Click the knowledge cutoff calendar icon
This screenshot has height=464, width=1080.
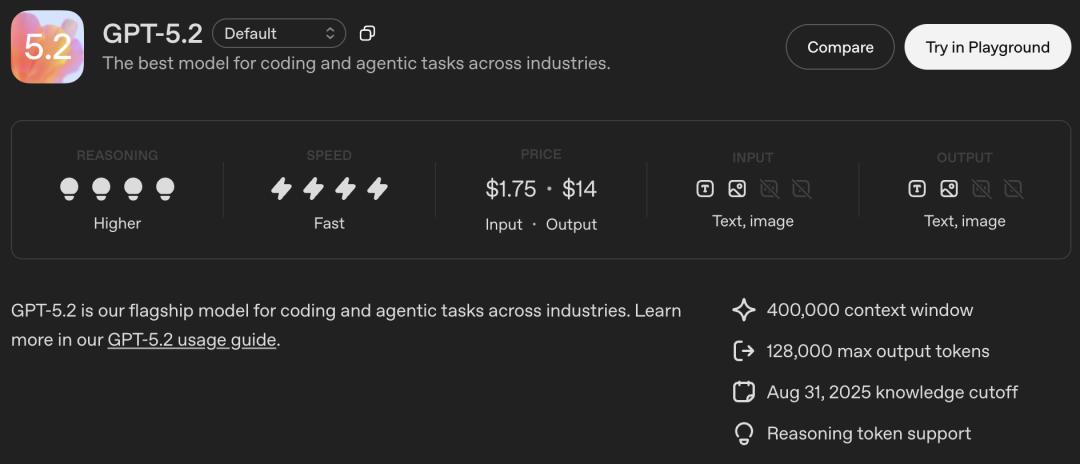pyautogui.click(x=743, y=392)
